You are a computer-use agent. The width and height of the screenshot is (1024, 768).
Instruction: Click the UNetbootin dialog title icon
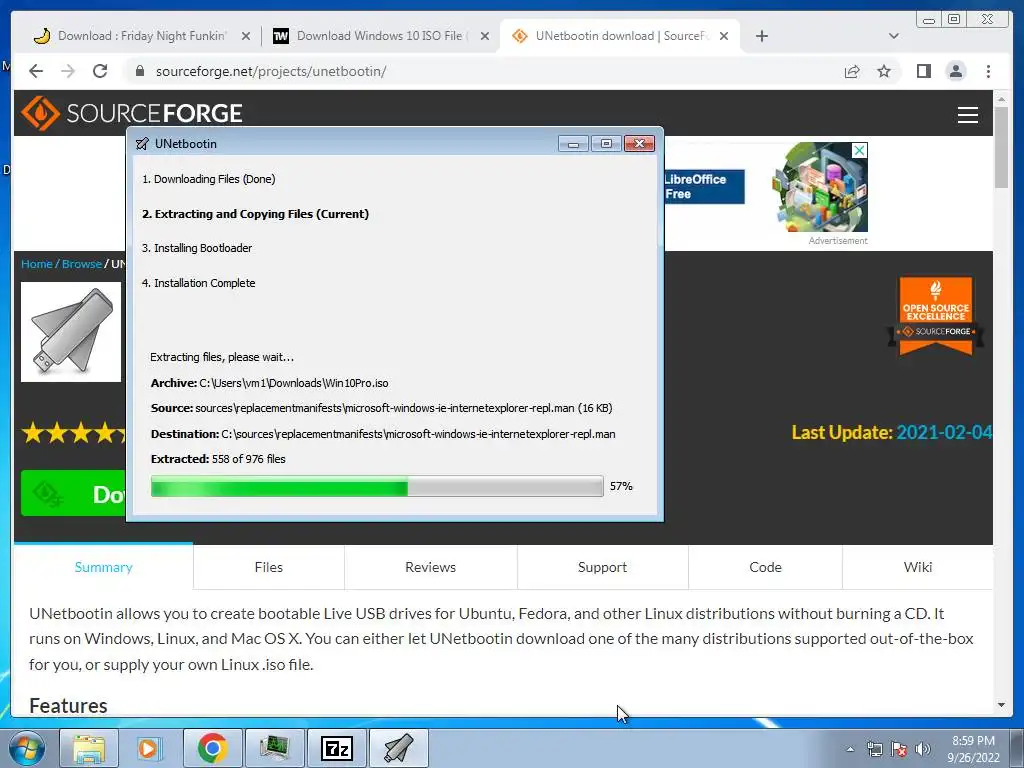142,144
